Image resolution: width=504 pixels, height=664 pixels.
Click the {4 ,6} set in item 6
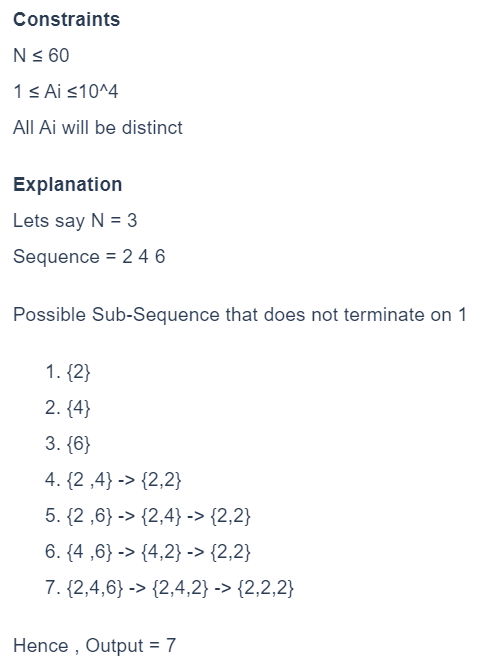90,552
